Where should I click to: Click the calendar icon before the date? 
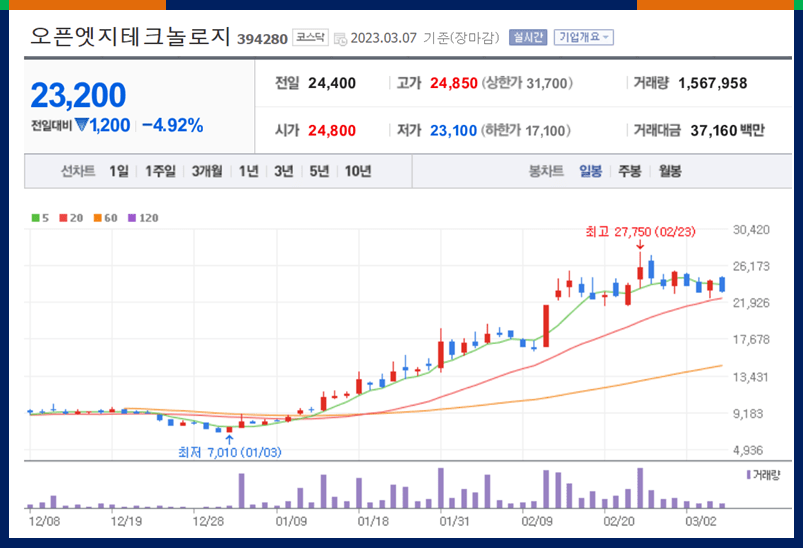click(340, 39)
